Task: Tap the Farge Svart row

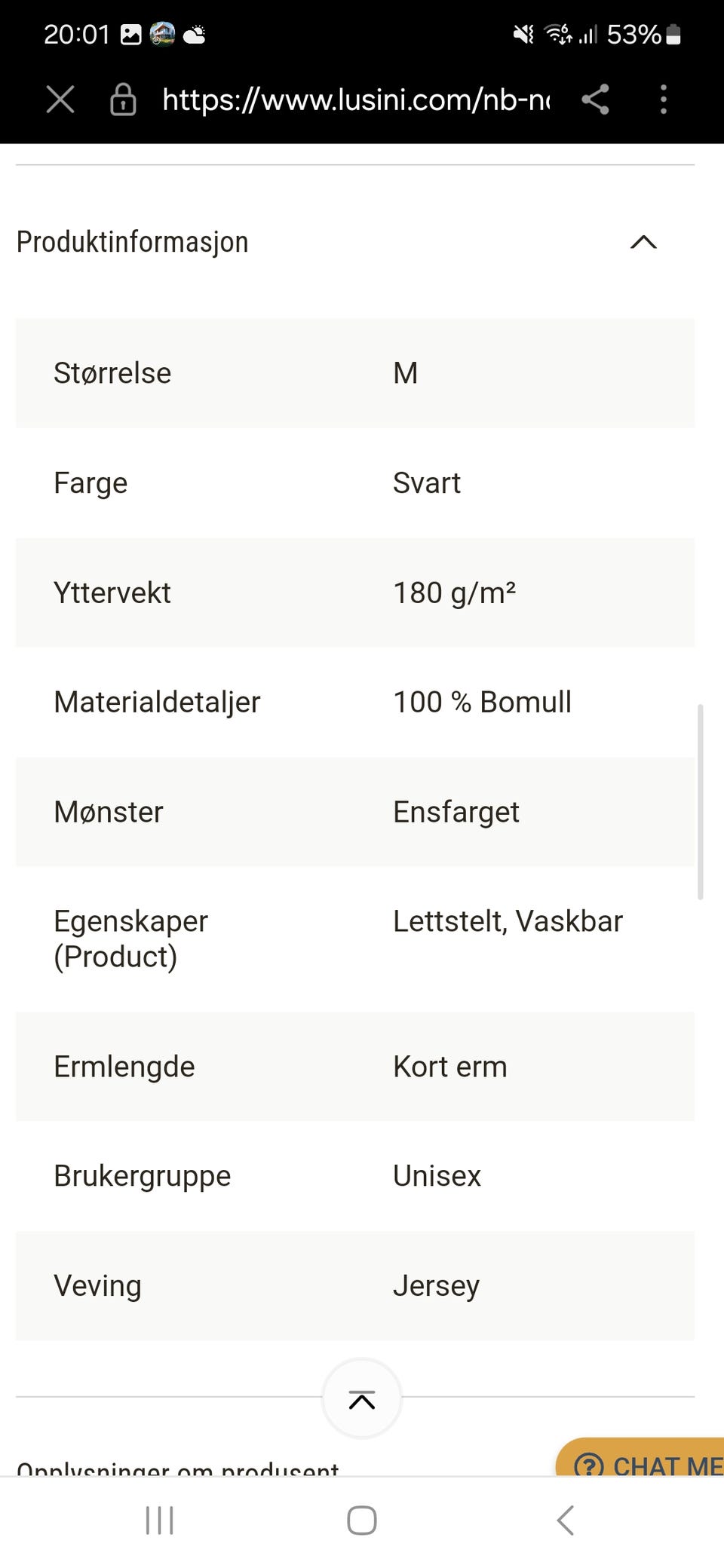Action: click(x=354, y=482)
